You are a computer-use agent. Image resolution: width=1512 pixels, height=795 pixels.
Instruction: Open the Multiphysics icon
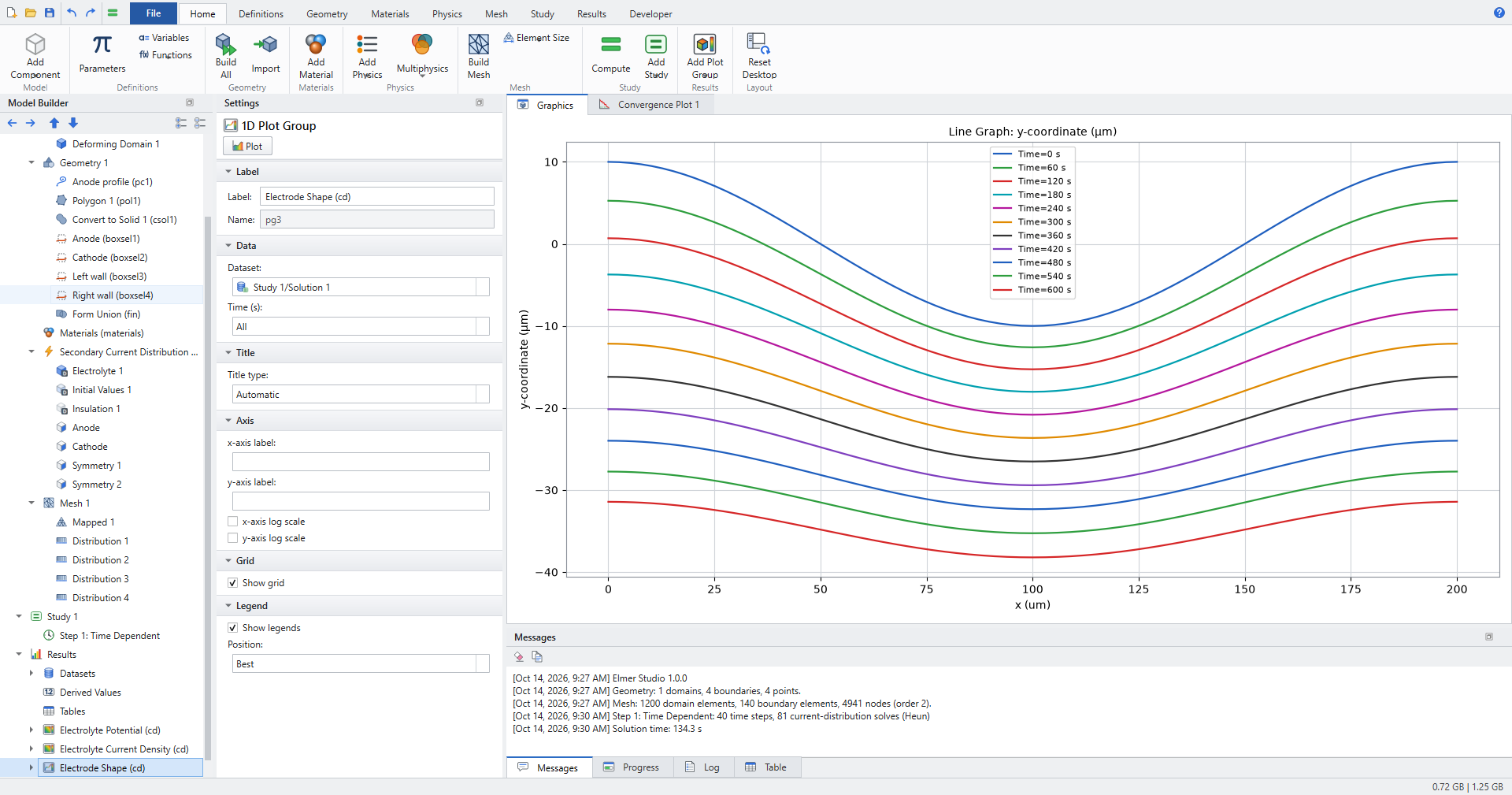pos(422,44)
